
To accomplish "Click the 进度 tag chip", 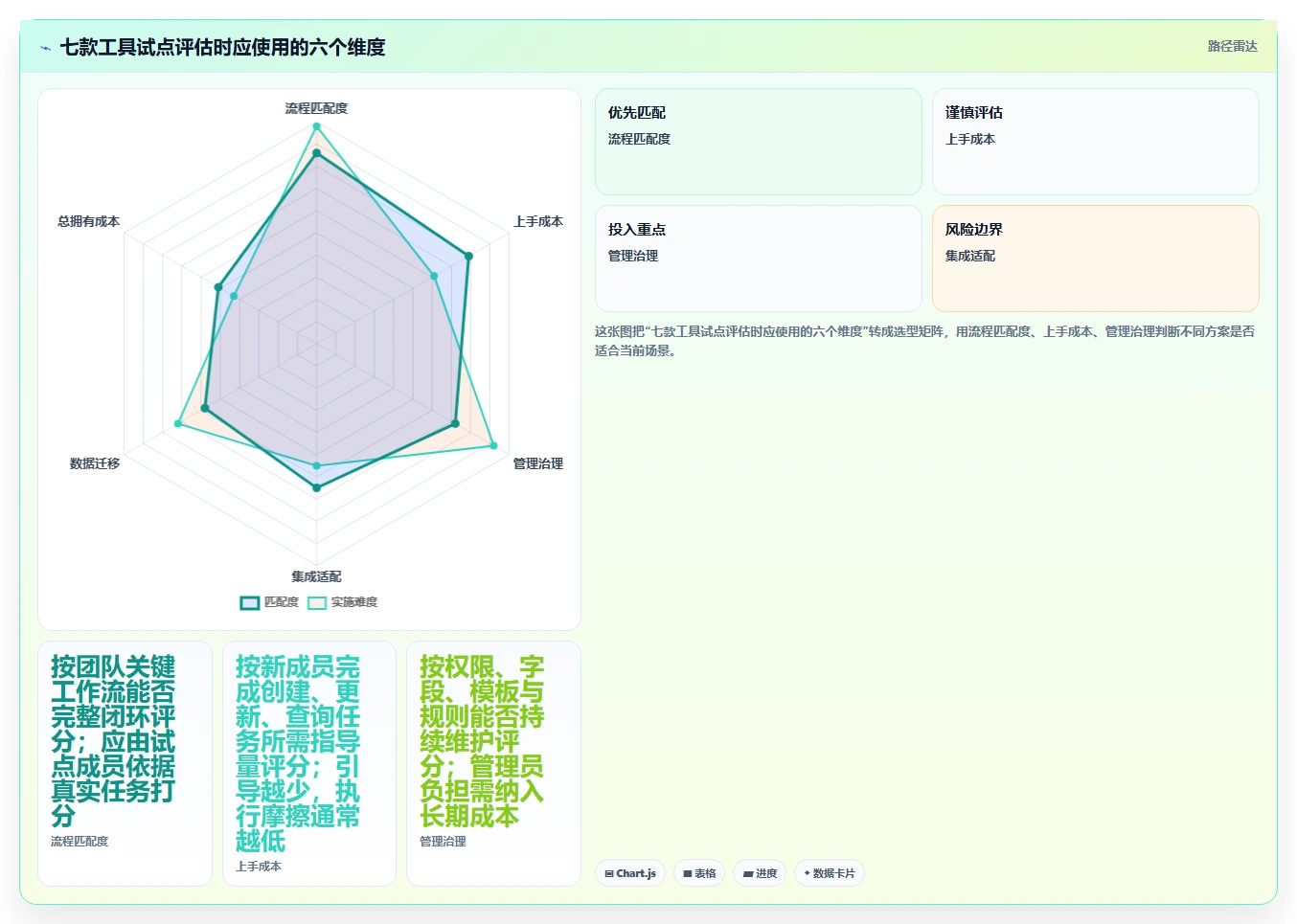I will (760, 873).
